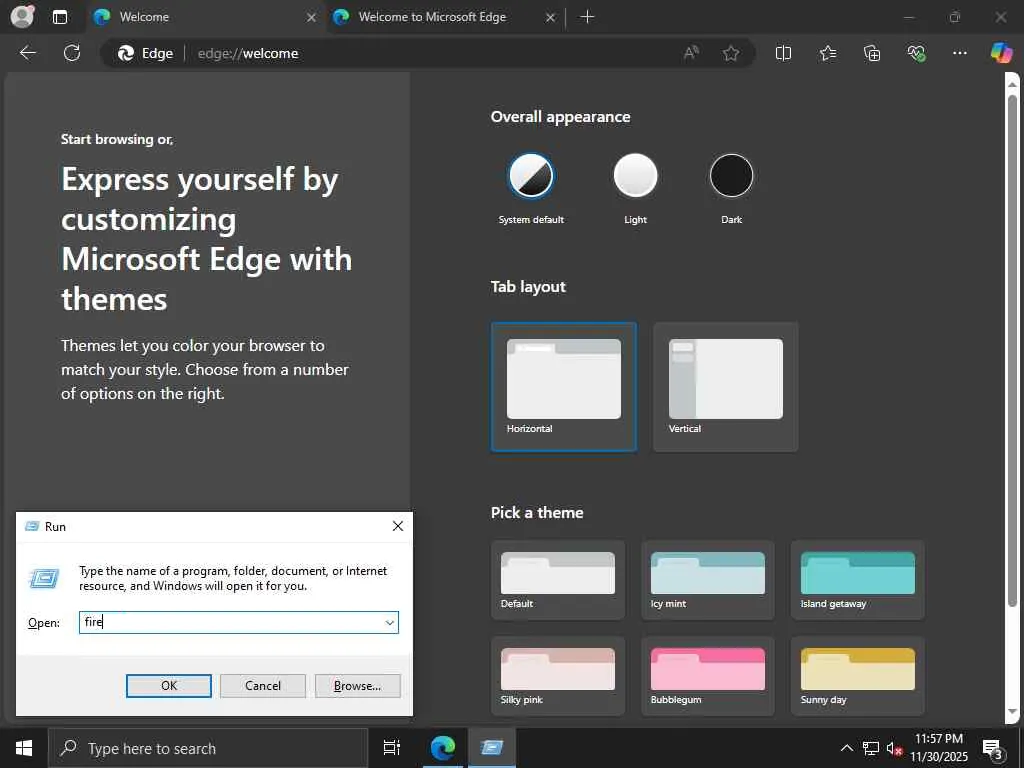
Task: Open the Windows Start menu
Action: point(24,748)
